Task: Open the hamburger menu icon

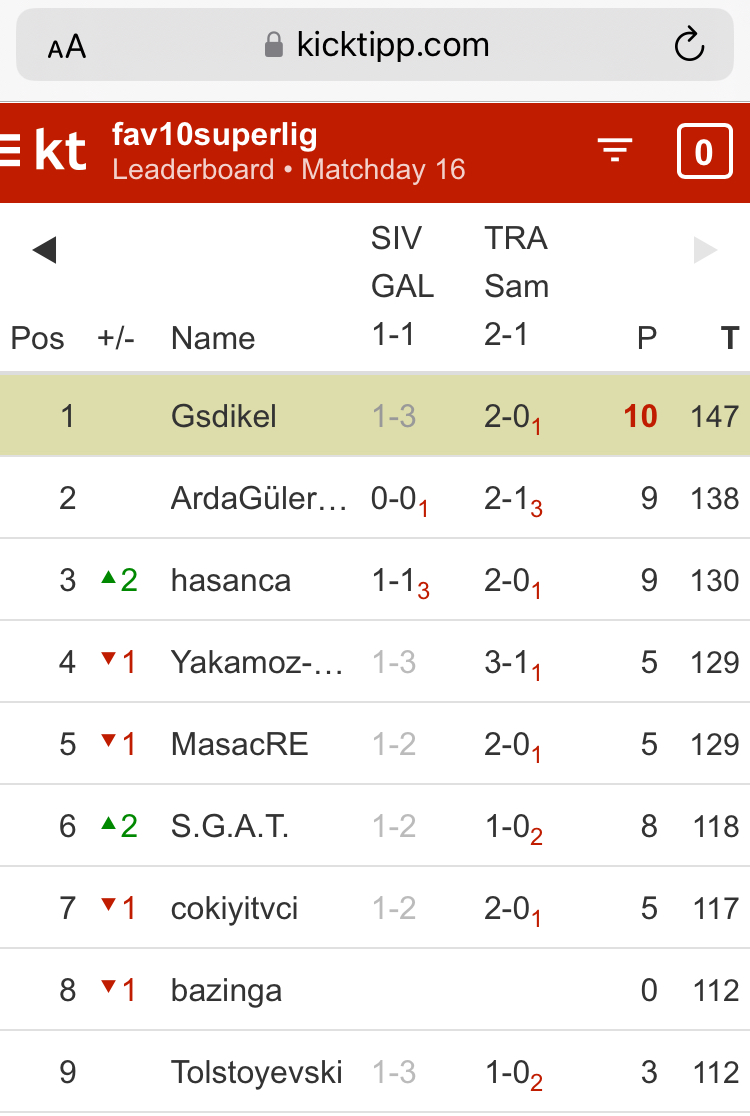Action: pyautogui.click(x=10, y=151)
